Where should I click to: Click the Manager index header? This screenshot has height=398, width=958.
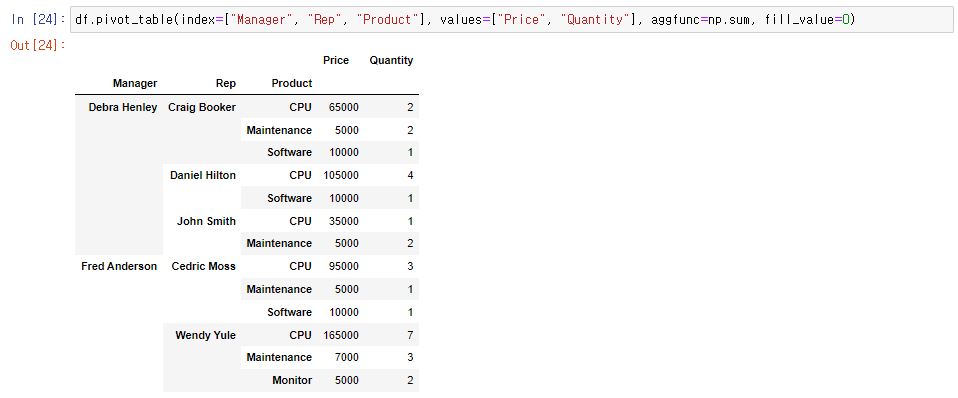pos(135,83)
